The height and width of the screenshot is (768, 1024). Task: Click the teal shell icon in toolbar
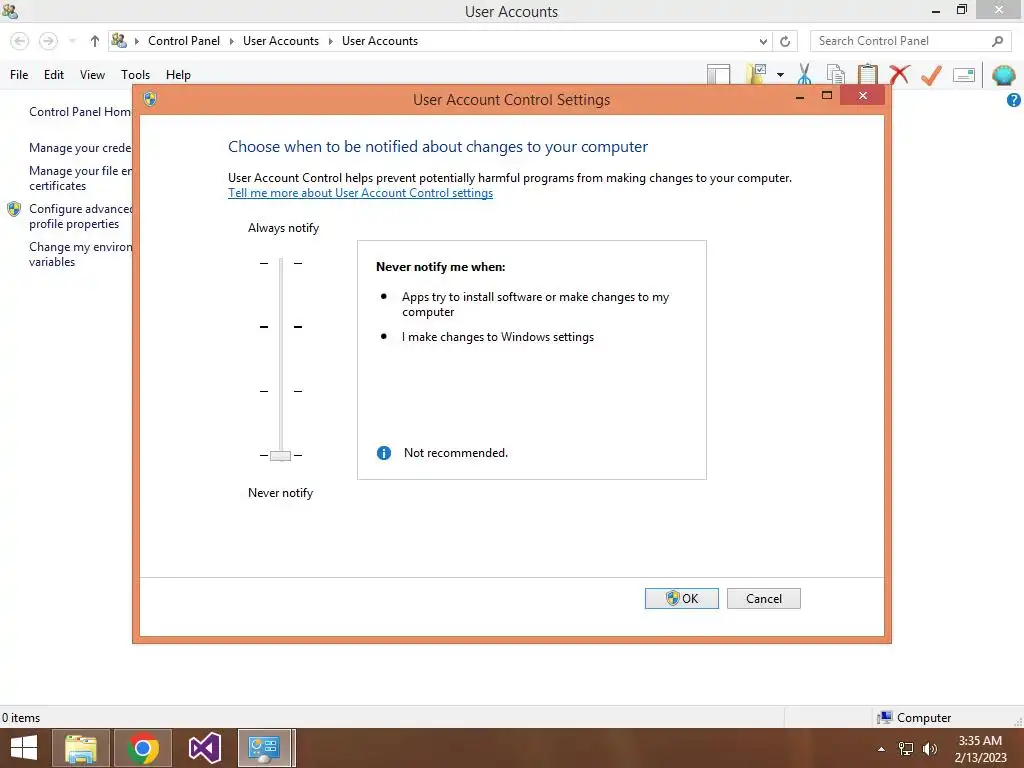(x=1004, y=75)
